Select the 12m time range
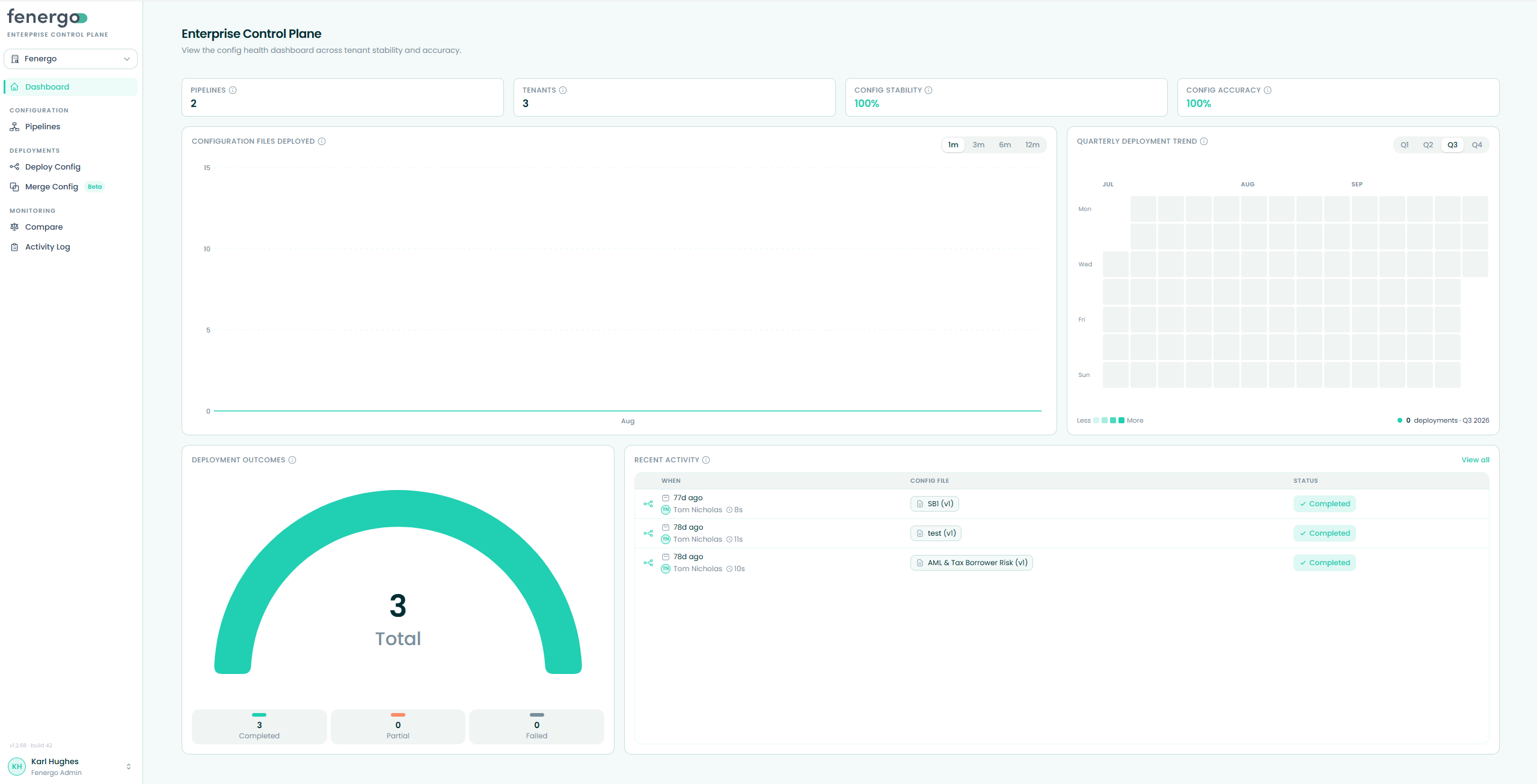Screen dimensions: 1537x784 click(1032, 145)
